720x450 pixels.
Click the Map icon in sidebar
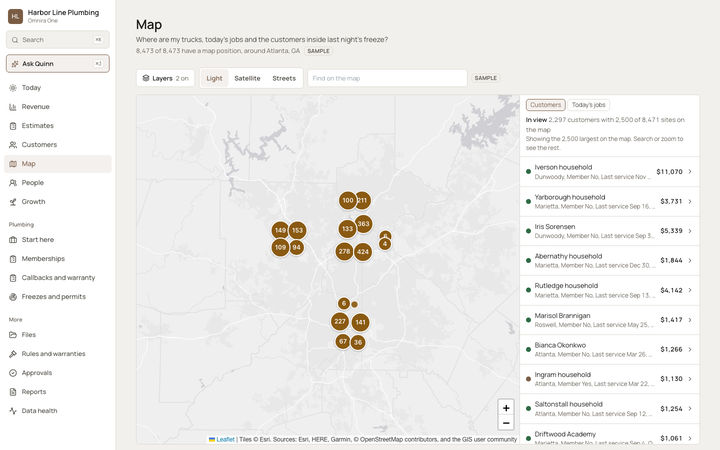point(13,164)
